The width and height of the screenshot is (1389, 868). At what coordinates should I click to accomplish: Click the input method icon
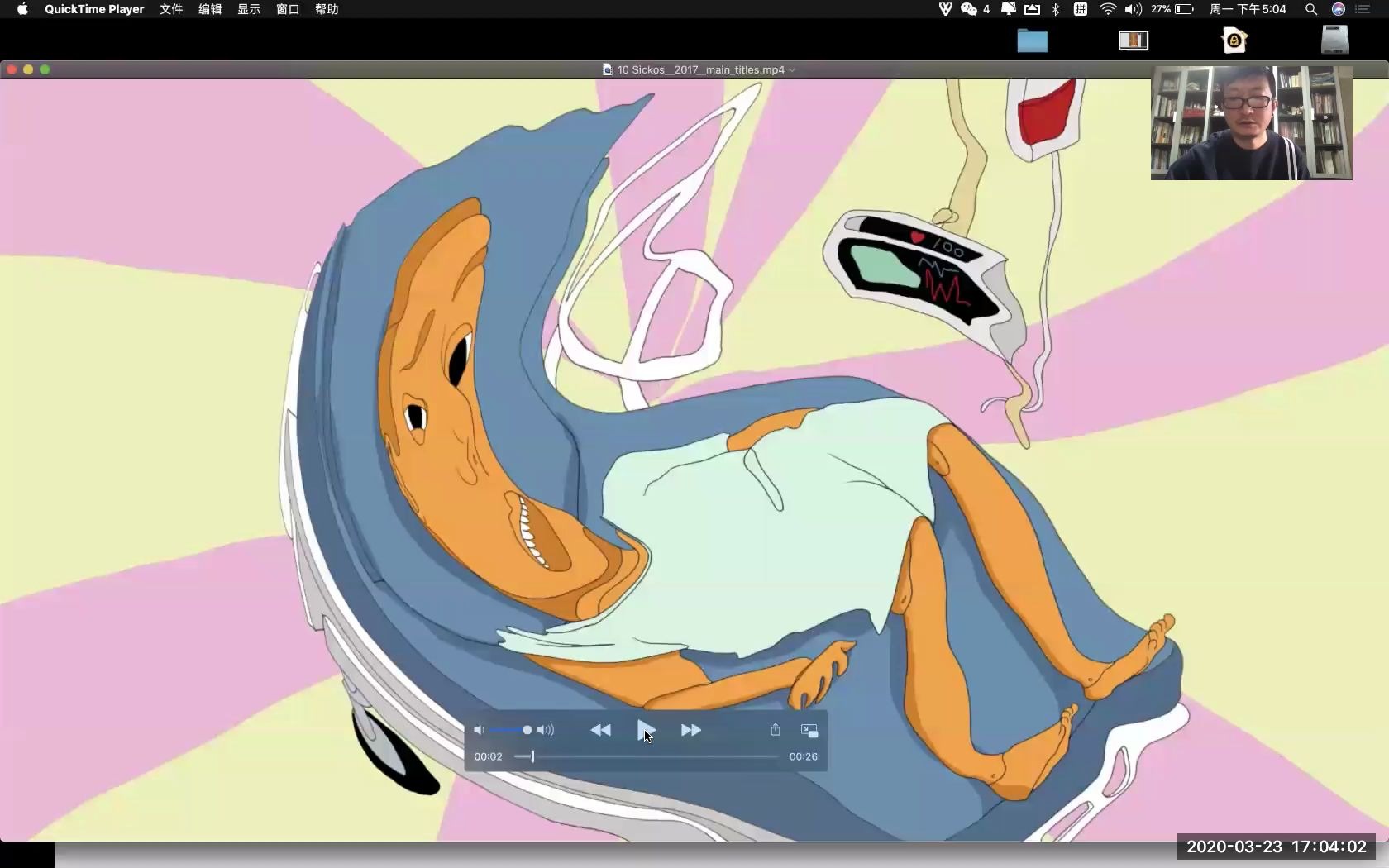pos(1081,9)
